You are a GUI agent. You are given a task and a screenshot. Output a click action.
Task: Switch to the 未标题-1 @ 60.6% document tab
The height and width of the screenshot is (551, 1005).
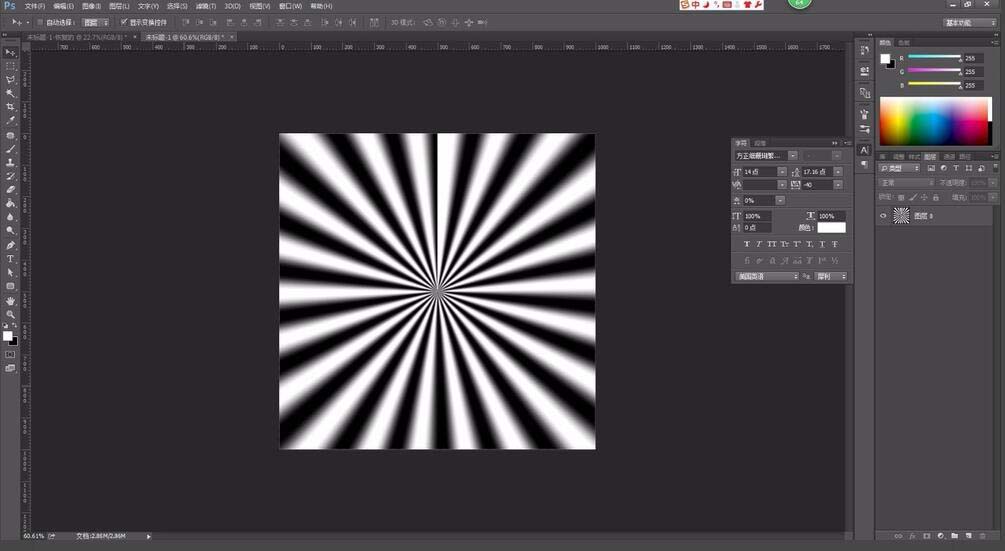(x=185, y=37)
